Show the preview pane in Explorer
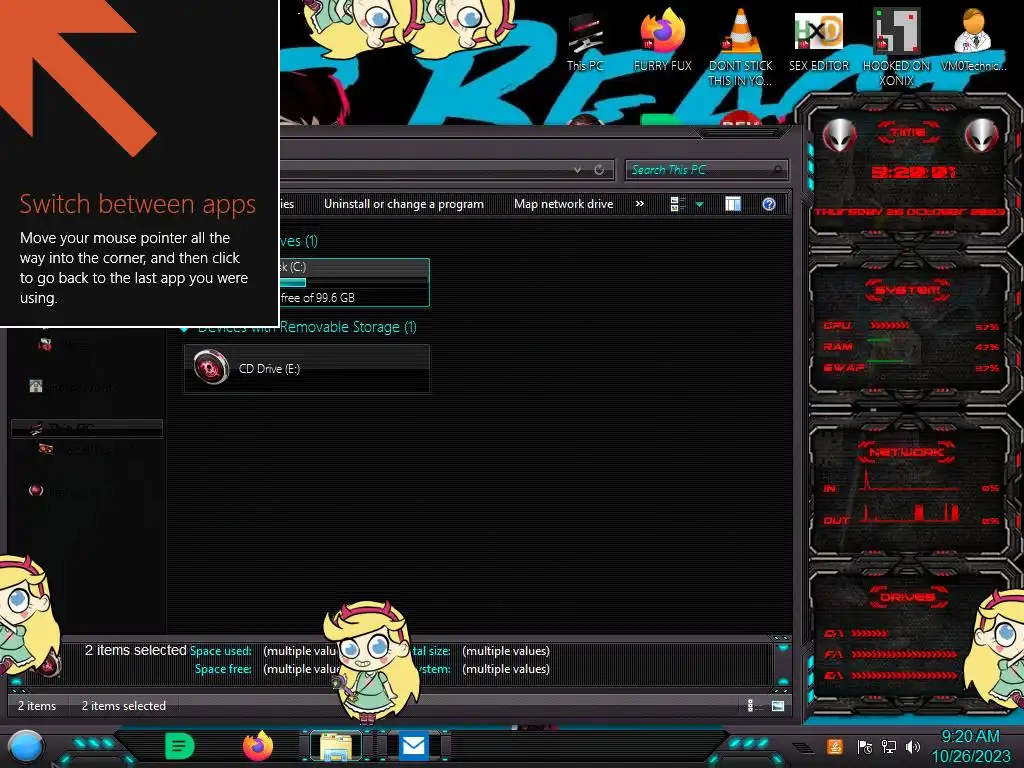1024x768 pixels. coord(733,204)
